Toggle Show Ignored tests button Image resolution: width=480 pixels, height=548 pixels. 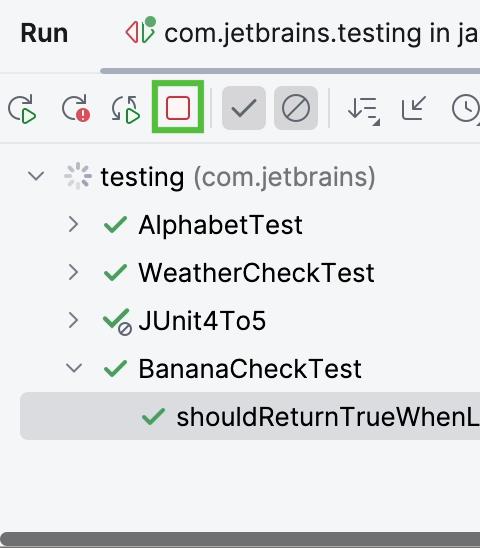click(x=296, y=108)
